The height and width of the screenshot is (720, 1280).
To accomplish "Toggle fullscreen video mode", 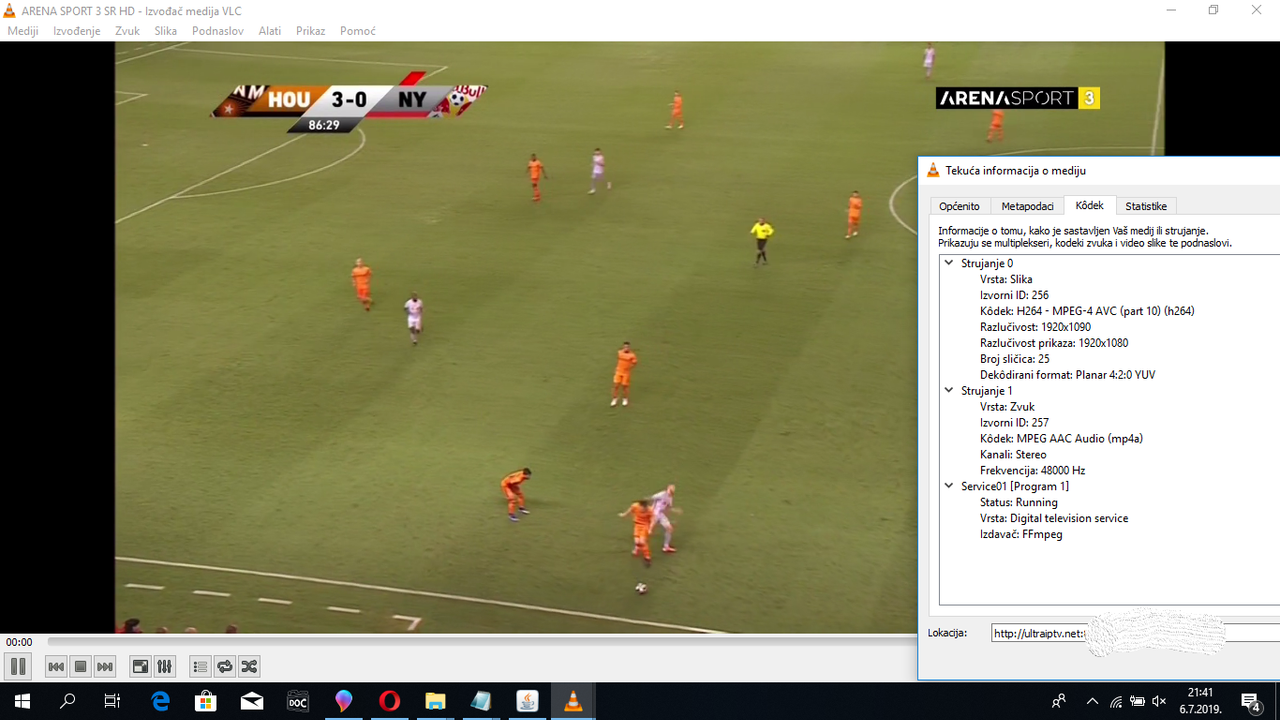I will coord(141,667).
